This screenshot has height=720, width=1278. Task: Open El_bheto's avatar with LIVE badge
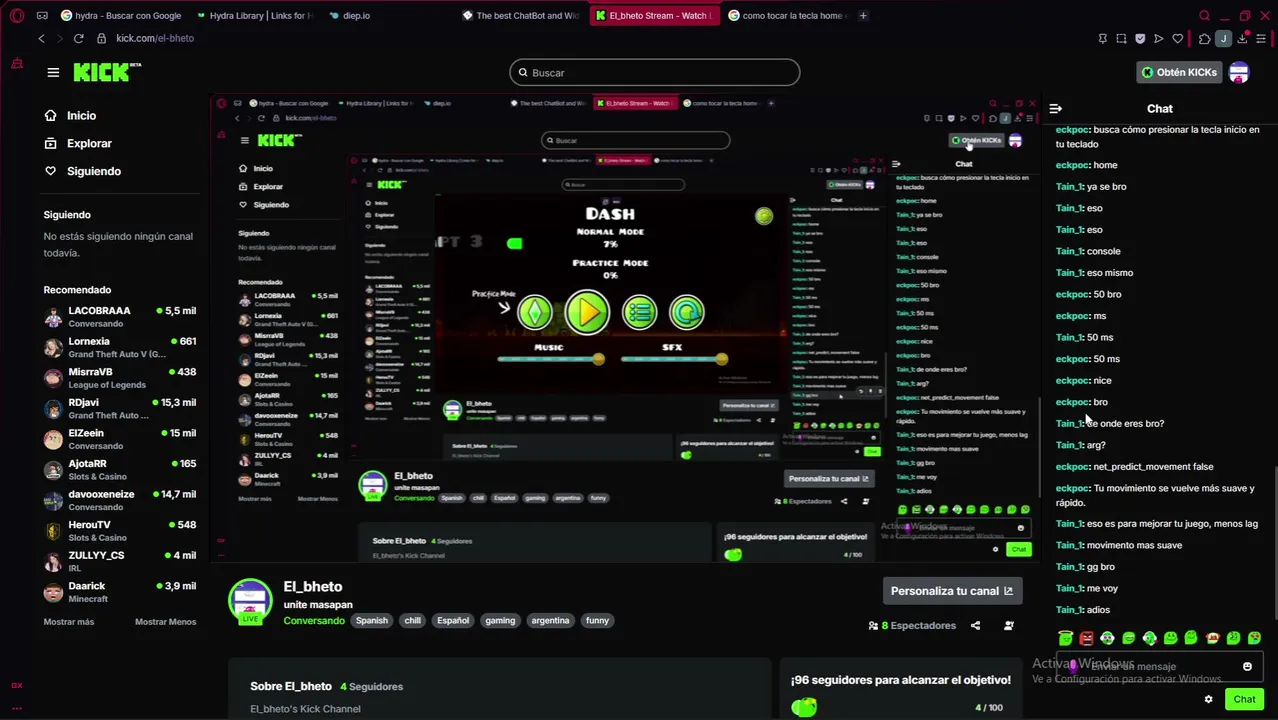250,602
